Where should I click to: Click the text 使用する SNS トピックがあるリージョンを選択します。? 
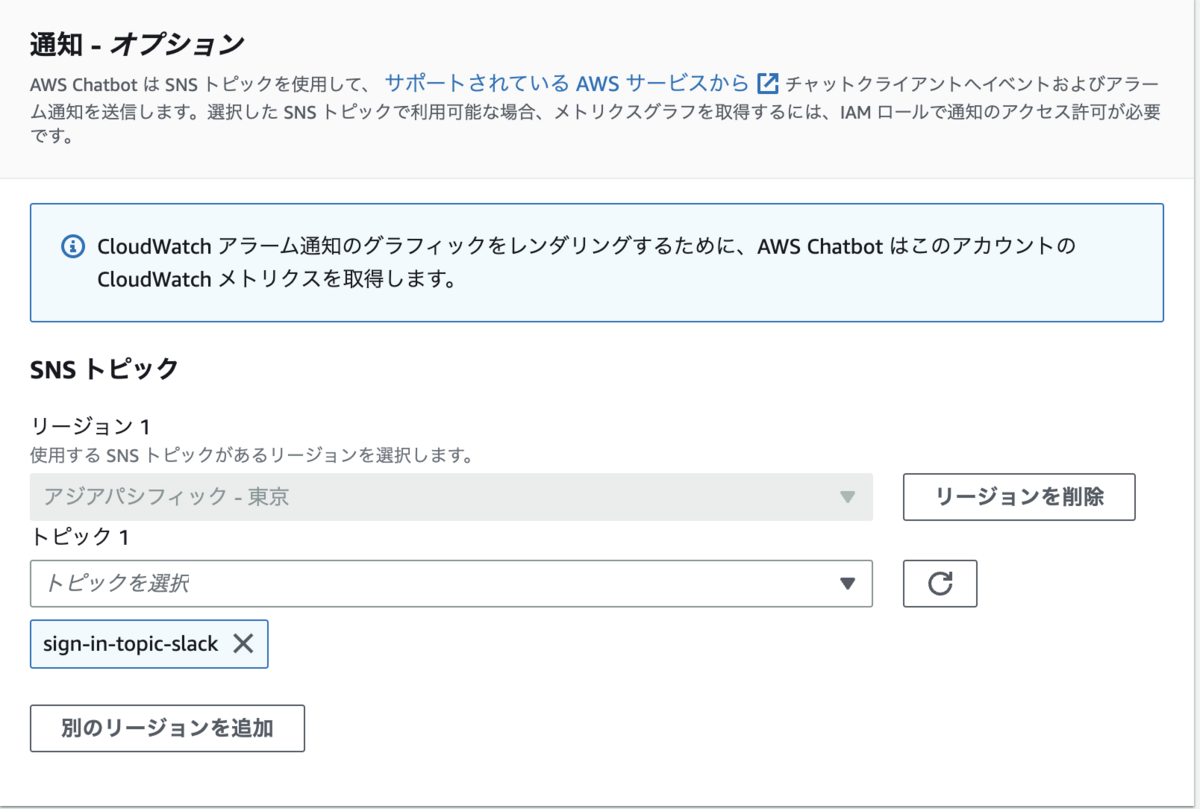tap(251, 456)
